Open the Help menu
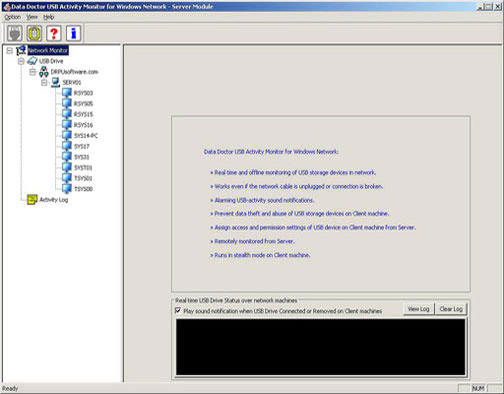This screenshot has height=394, width=504. pos(49,17)
